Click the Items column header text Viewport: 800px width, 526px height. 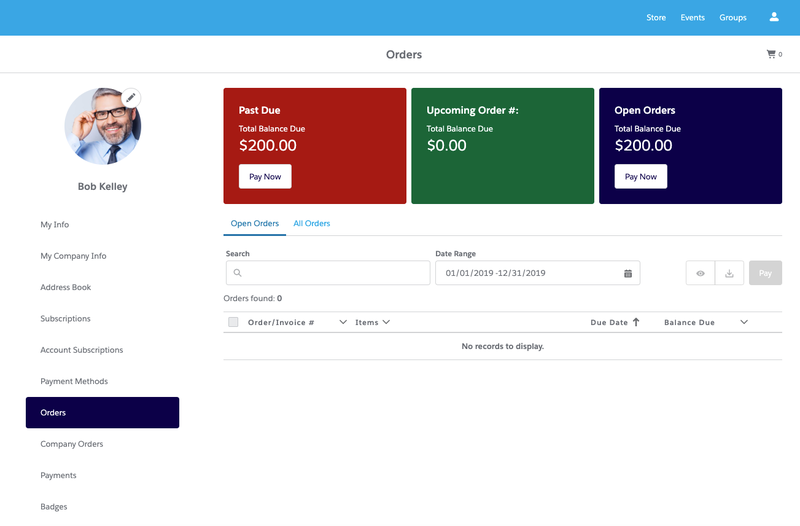click(367, 322)
